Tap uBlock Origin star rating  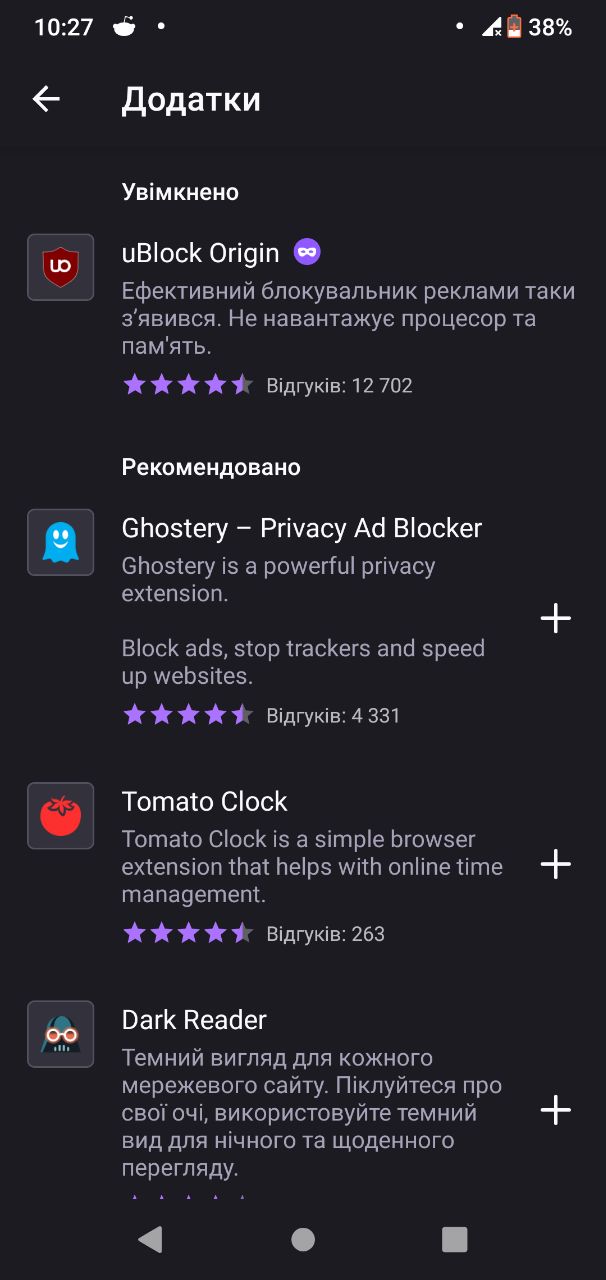pos(188,385)
